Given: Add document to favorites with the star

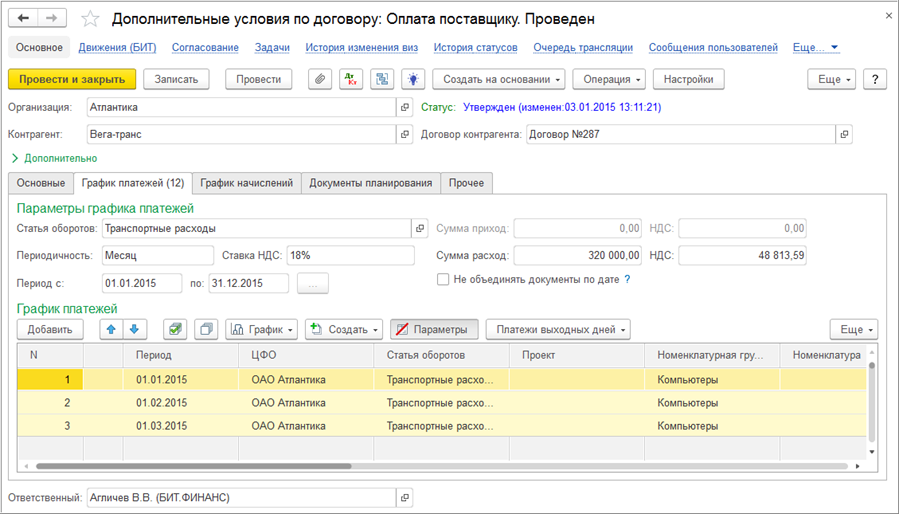Looking at the screenshot, I should click(x=90, y=19).
